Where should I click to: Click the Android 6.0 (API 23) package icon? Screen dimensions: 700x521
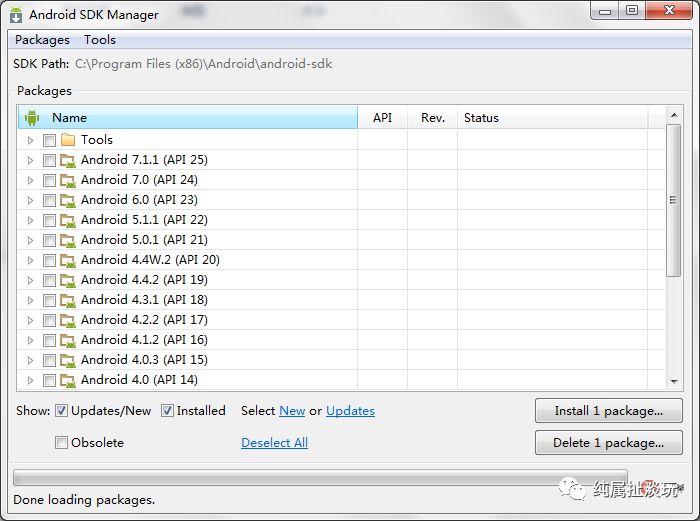pyautogui.click(x=68, y=200)
